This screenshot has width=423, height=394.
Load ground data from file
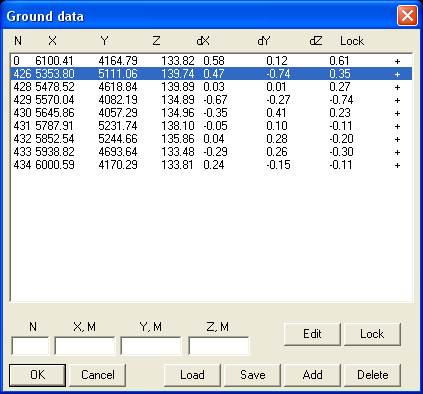pos(192,375)
